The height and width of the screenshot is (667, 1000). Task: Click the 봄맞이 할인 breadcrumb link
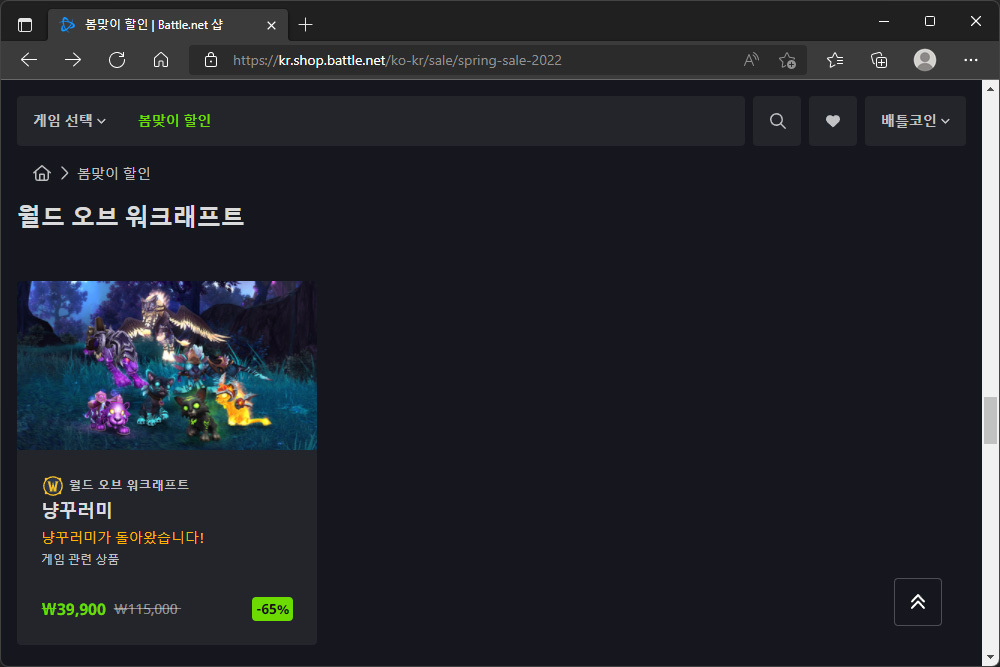[114, 173]
